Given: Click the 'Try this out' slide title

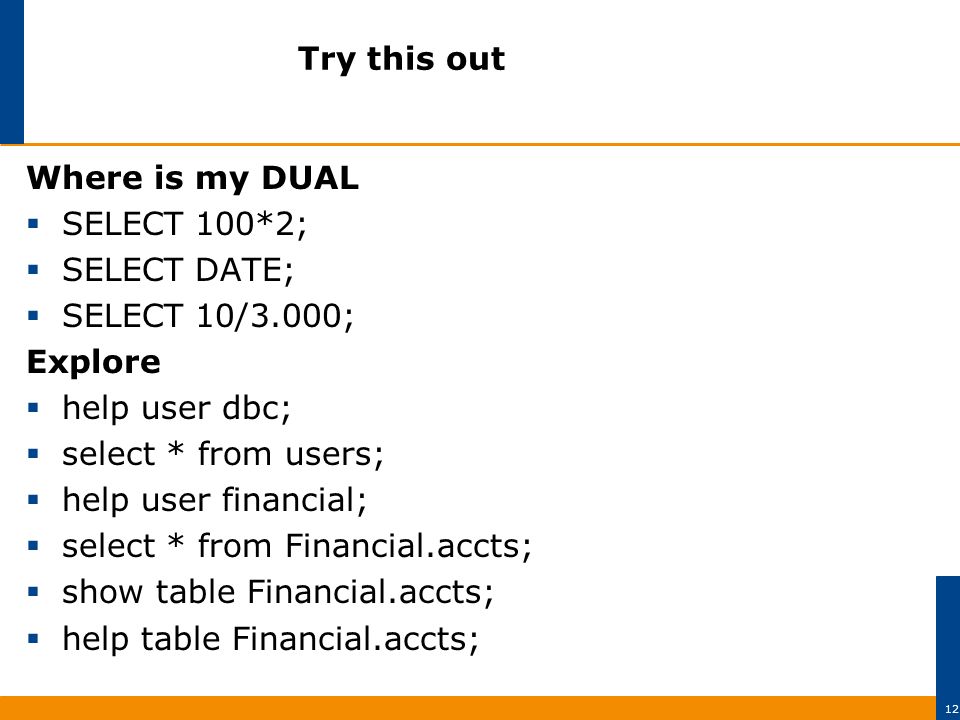Looking at the screenshot, I should click(402, 59).
